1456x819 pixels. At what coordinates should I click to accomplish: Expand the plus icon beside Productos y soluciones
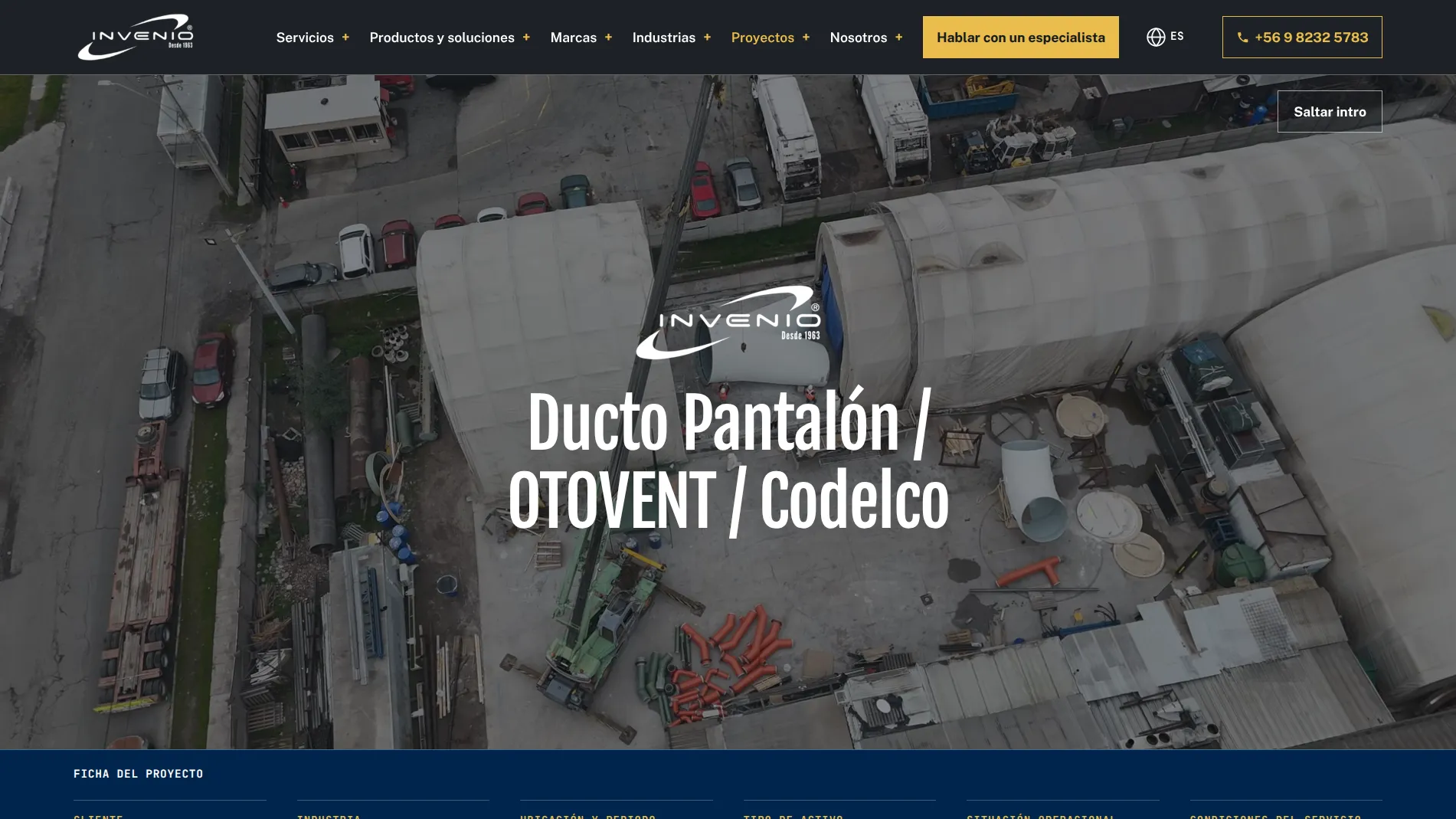pyautogui.click(x=526, y=38)
